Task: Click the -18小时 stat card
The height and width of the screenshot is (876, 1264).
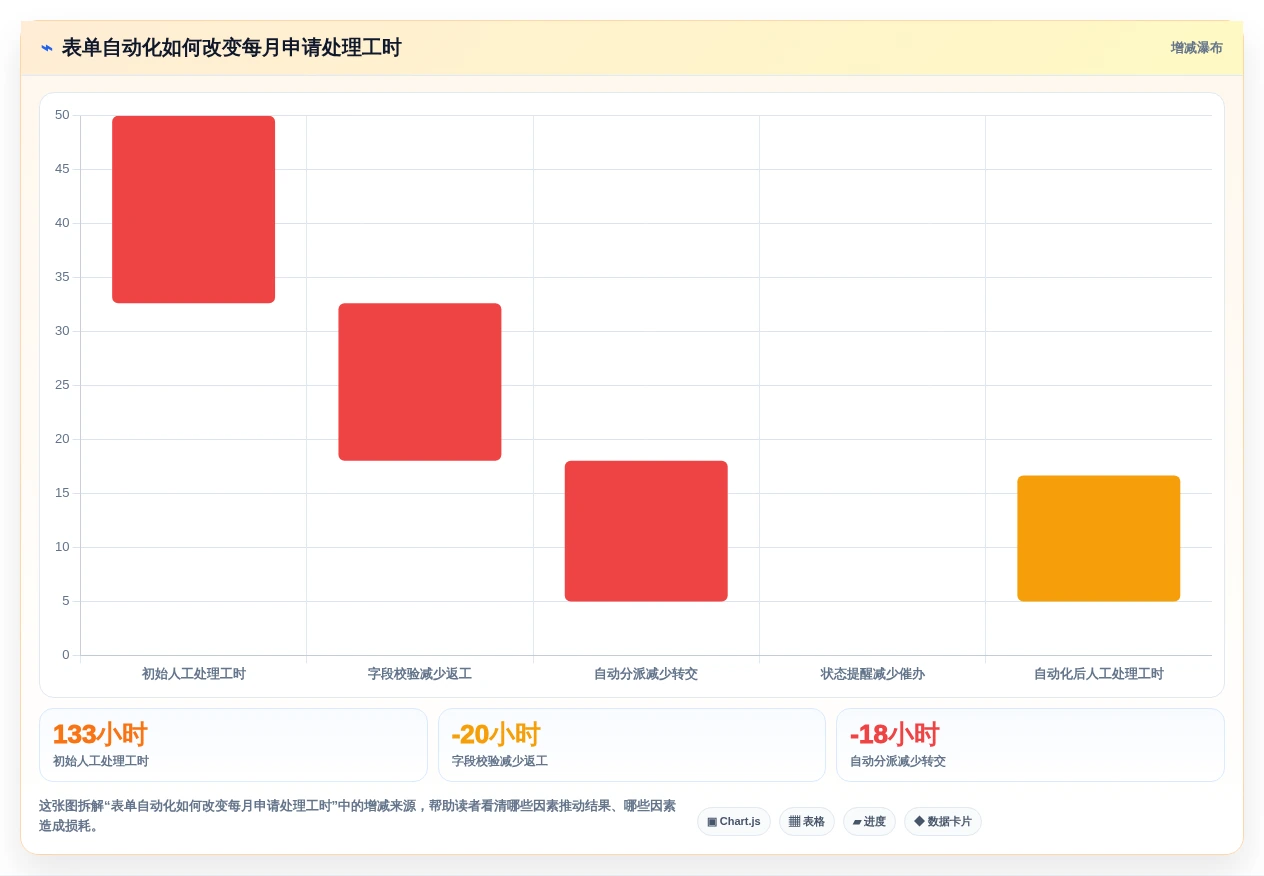Action: pos(1030,745)
